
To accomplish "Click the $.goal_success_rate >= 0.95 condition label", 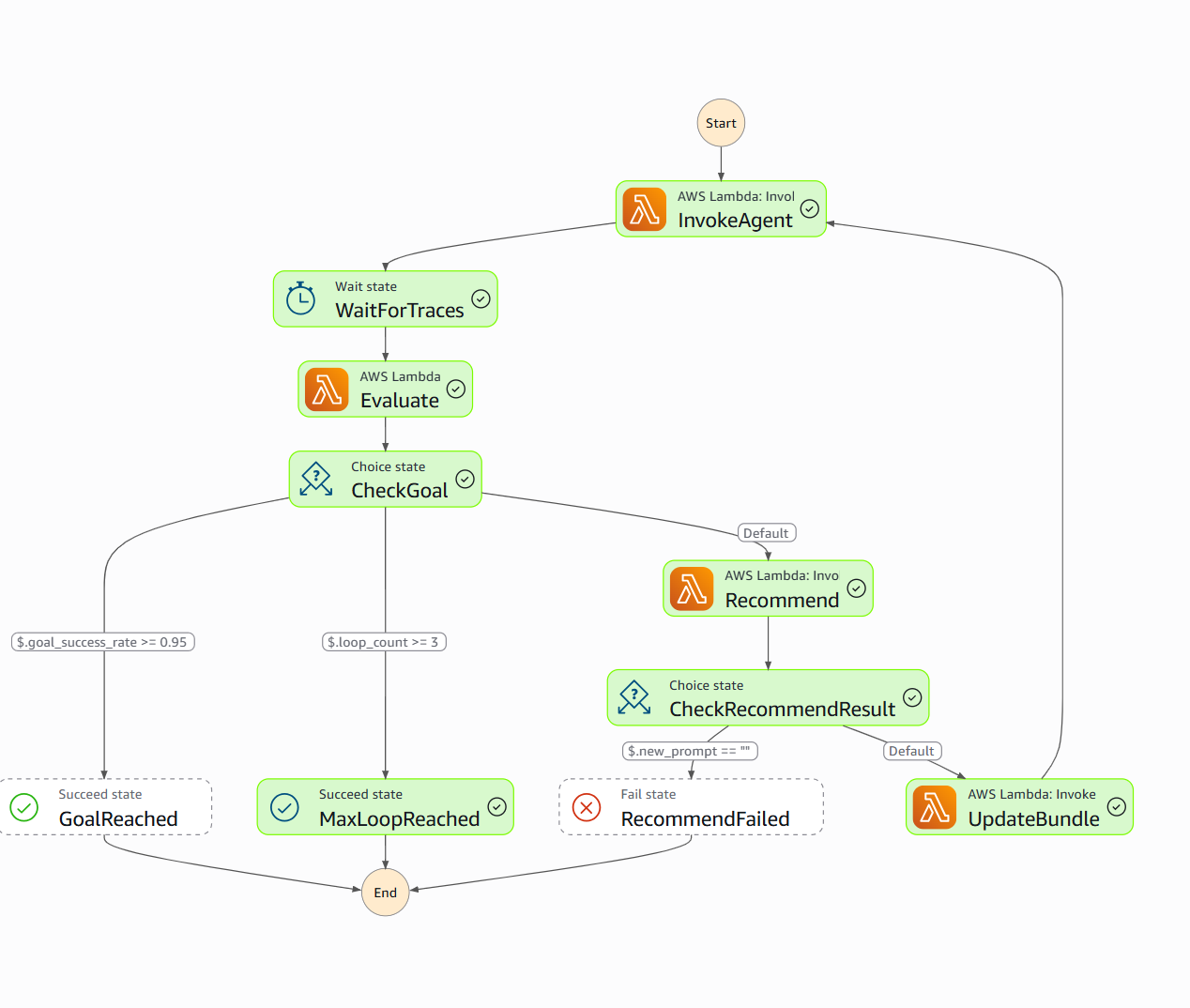I will point(103,642).
